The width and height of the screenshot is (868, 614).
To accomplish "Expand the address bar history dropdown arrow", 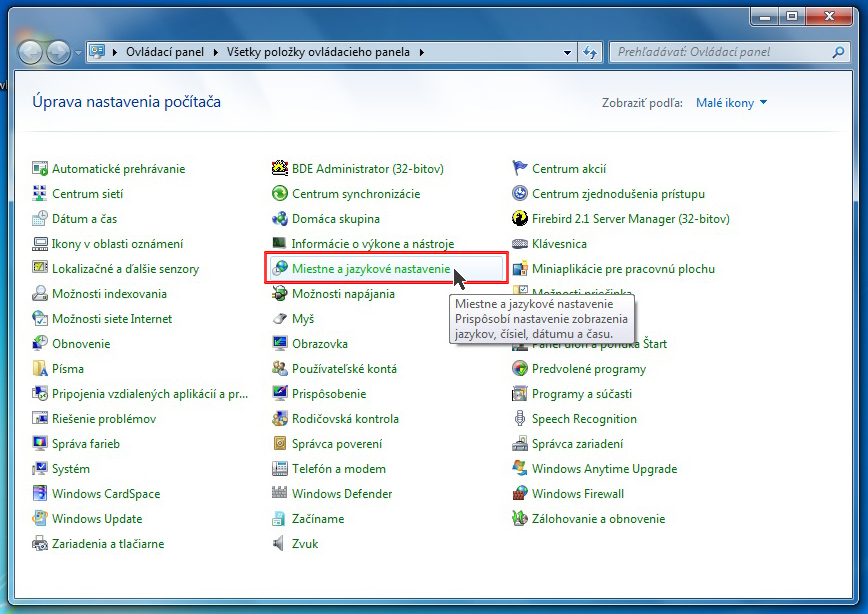I will pyautogui.click(x=567, y=53).
